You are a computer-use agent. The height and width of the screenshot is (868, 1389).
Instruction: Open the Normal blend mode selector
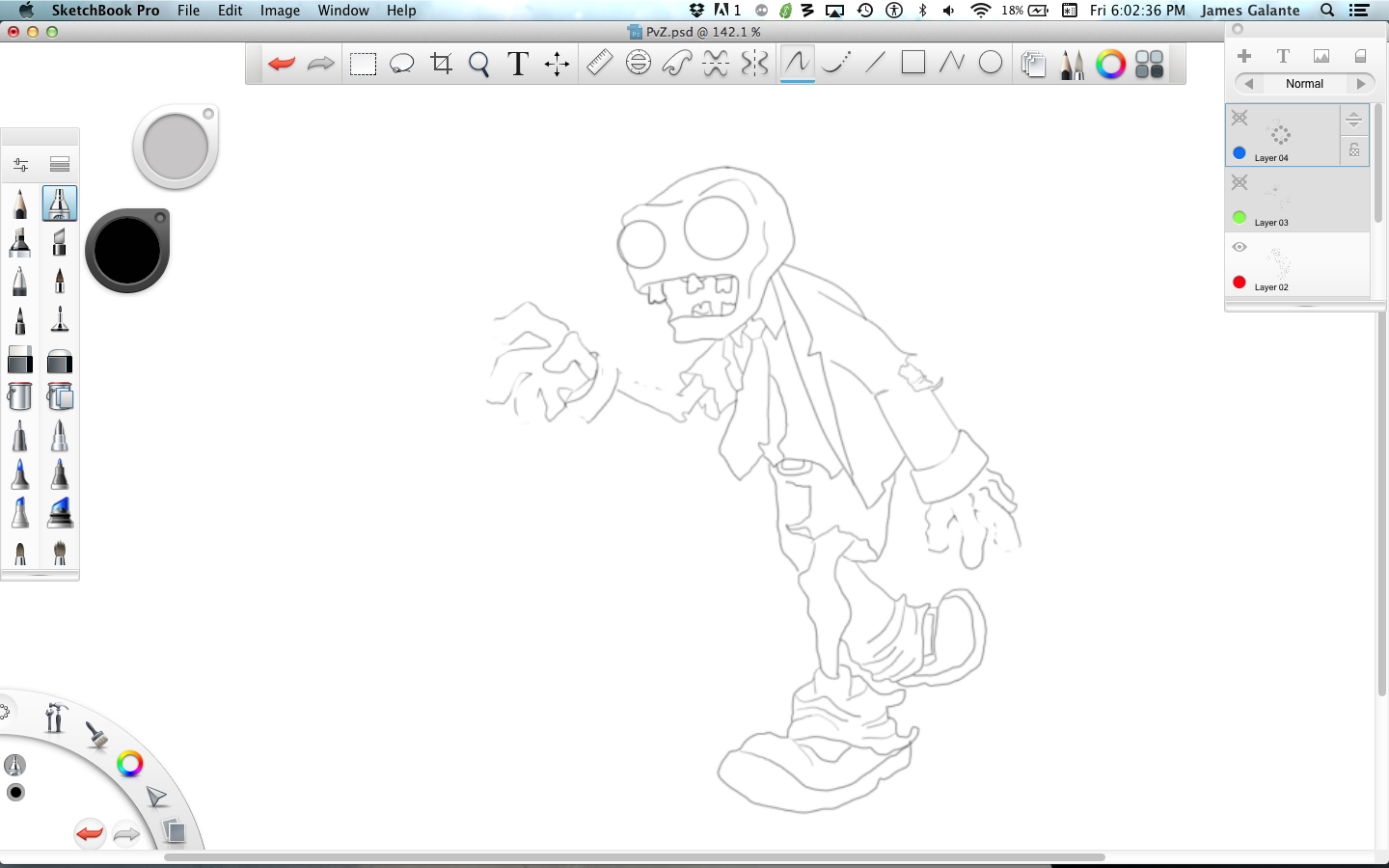[1304, 84]
